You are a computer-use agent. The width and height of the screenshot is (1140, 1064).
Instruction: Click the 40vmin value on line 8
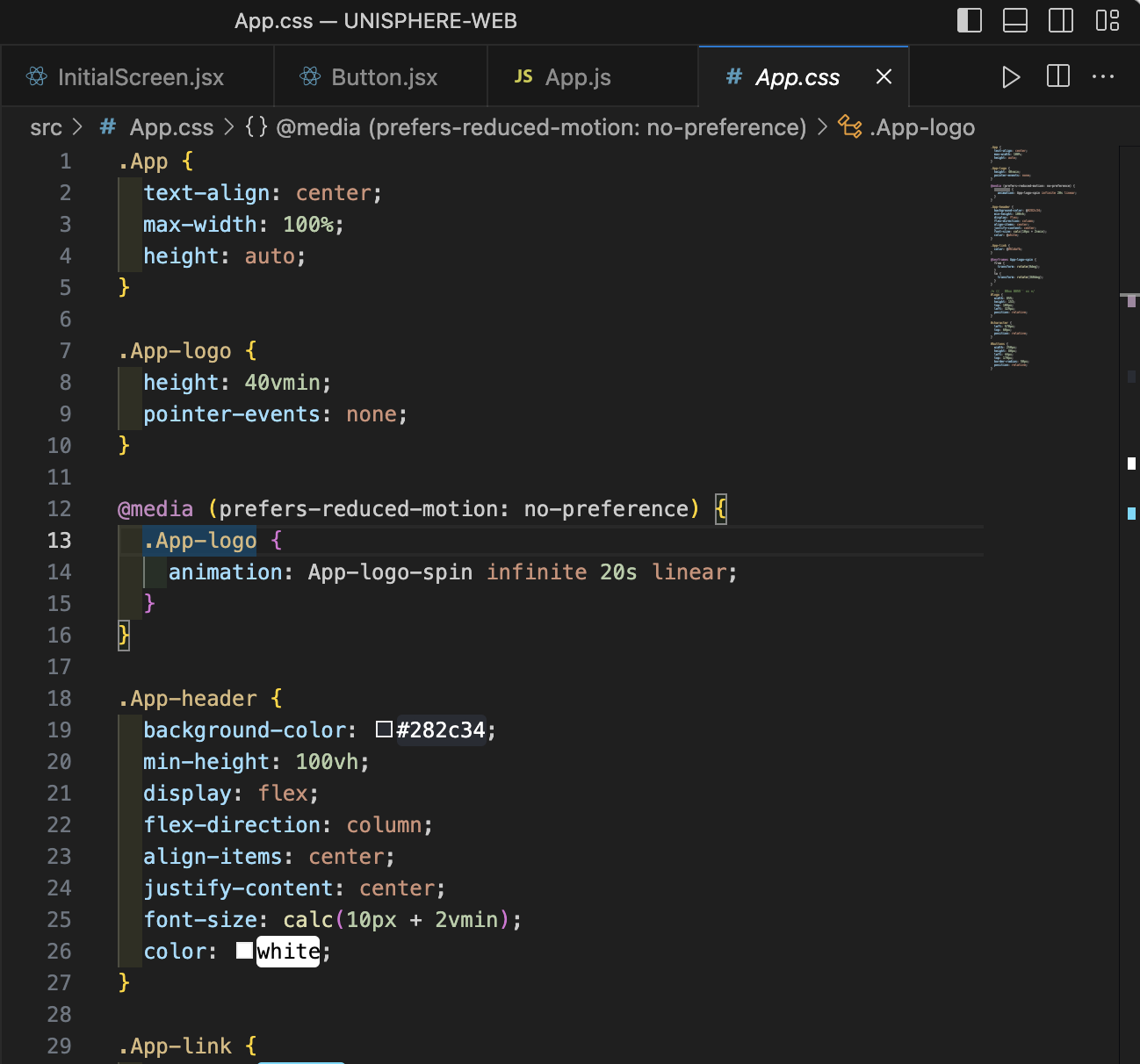point(282,383)
